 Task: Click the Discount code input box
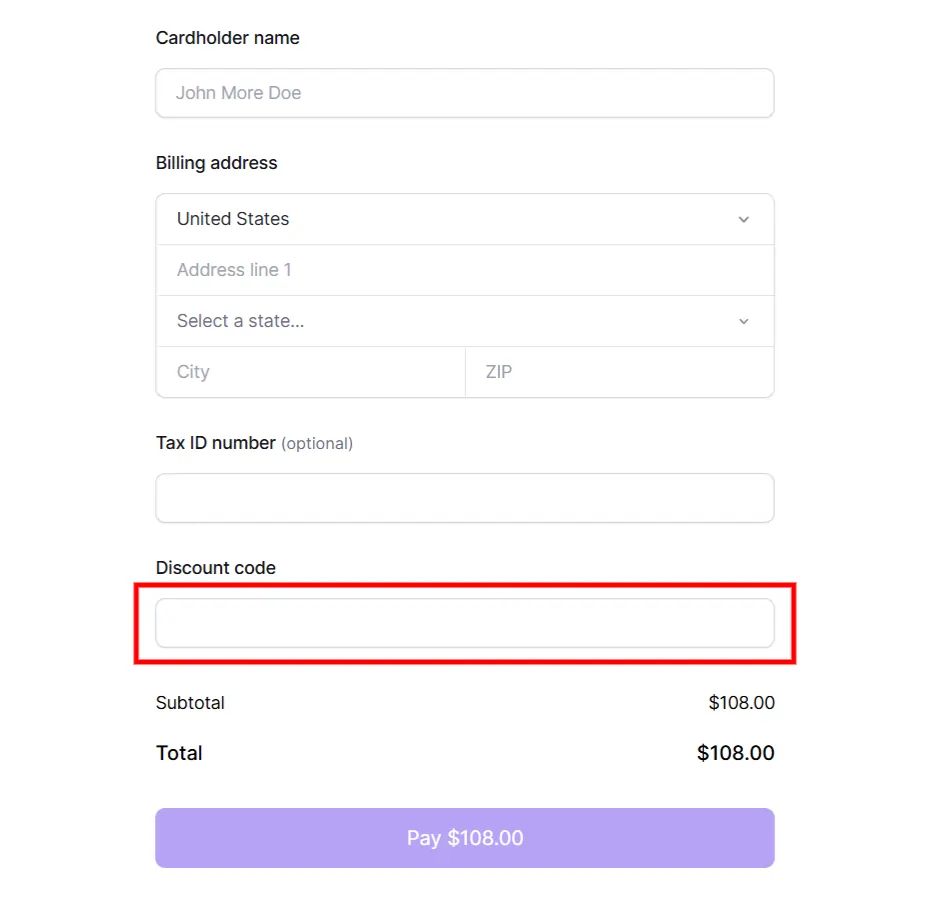(x=464, y=623)
